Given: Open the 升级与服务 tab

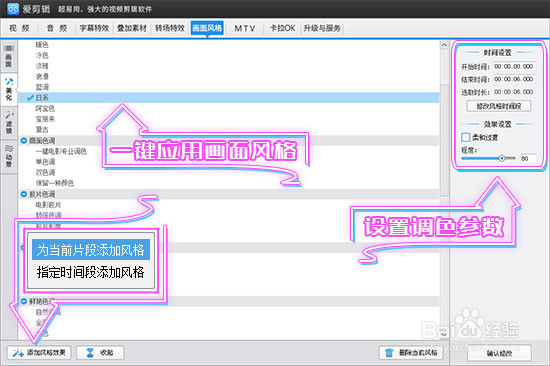Looking at the screenshot, I should pos(322,28).
